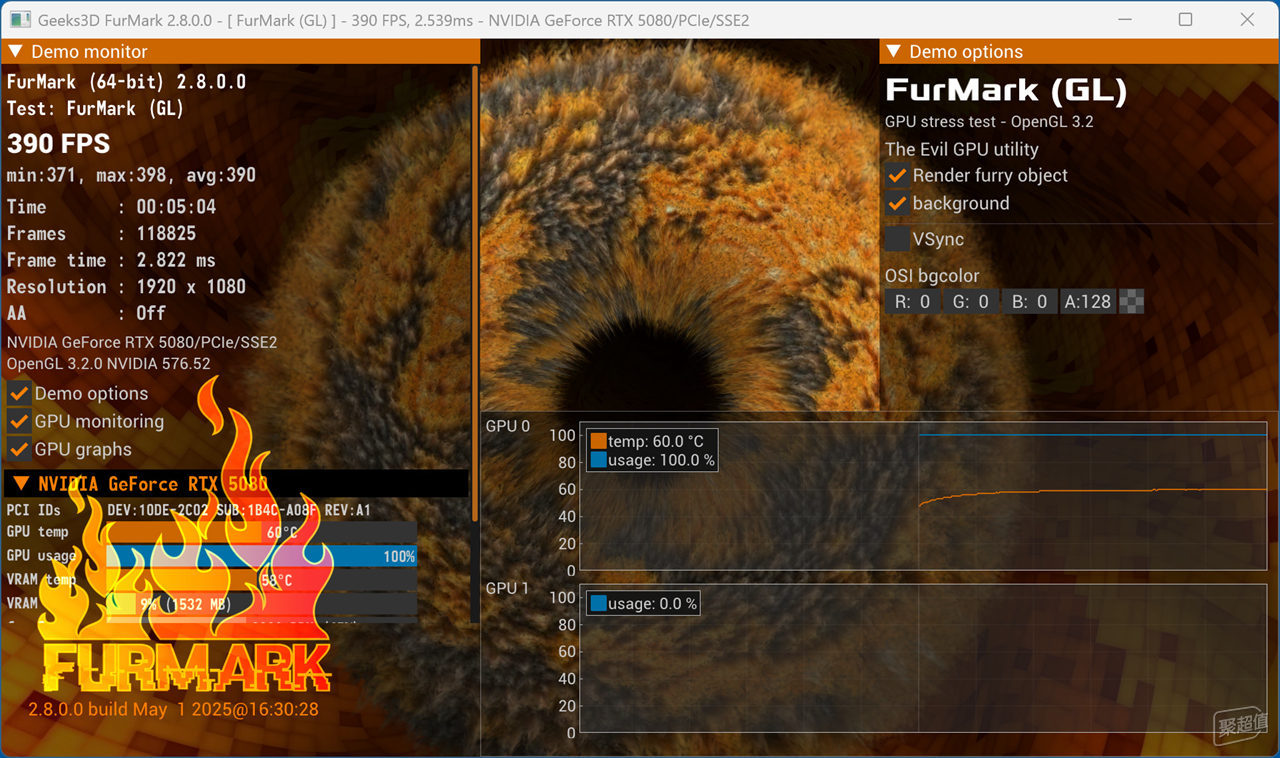The image size is (1280, 758).
Task: Toggle the GPU graphs checkbox
Action: (x=19, y=450)
